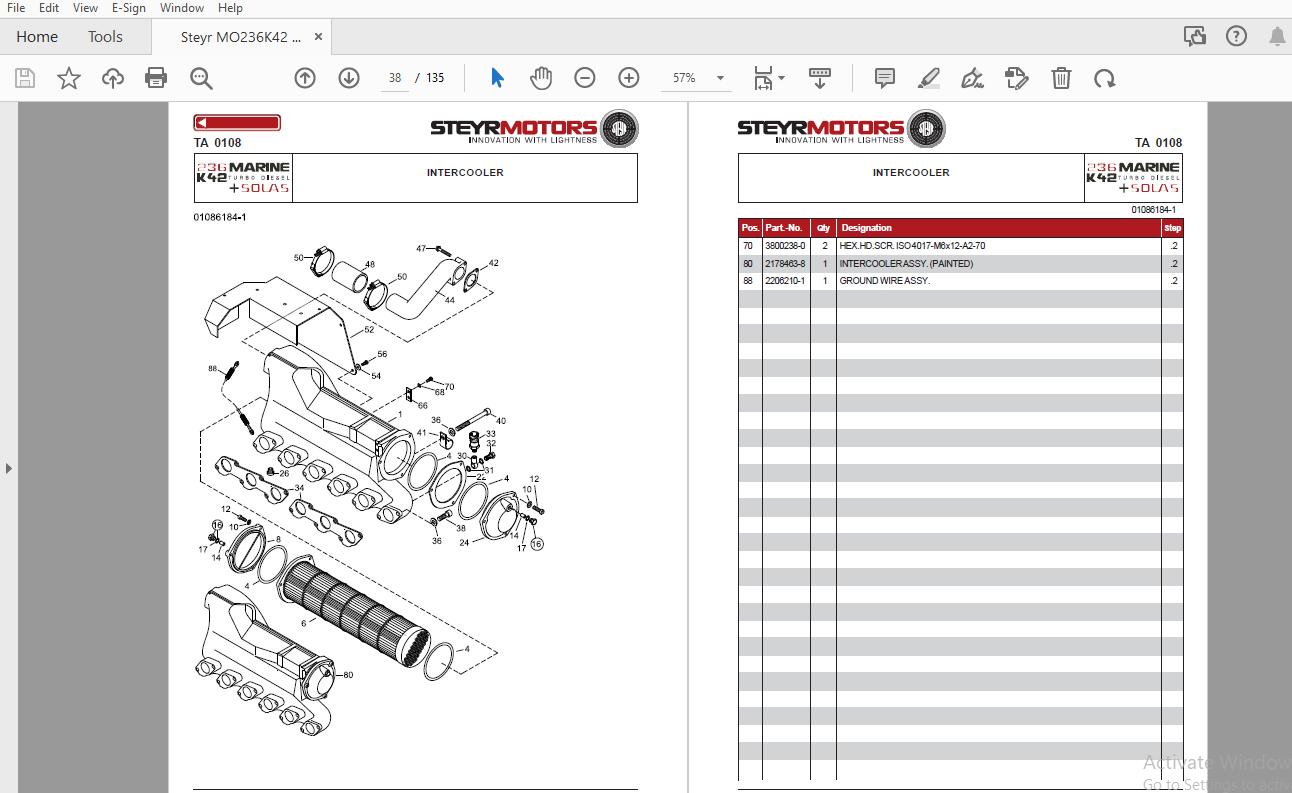The height and width of the screenshot is (793, 1292).
Task: Click the fit page scrolling icon
Action: coord(763,78)
